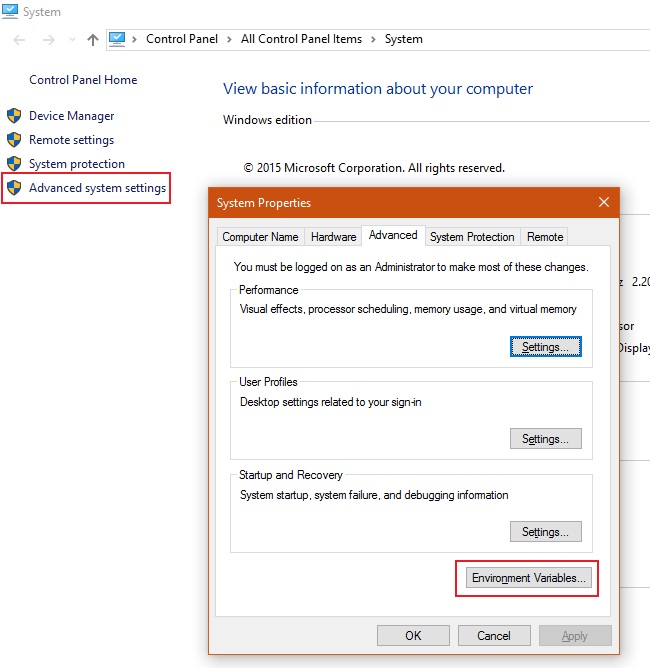Click the Forward navigation arrow
The image size is (650, 668).
point(49,40)
